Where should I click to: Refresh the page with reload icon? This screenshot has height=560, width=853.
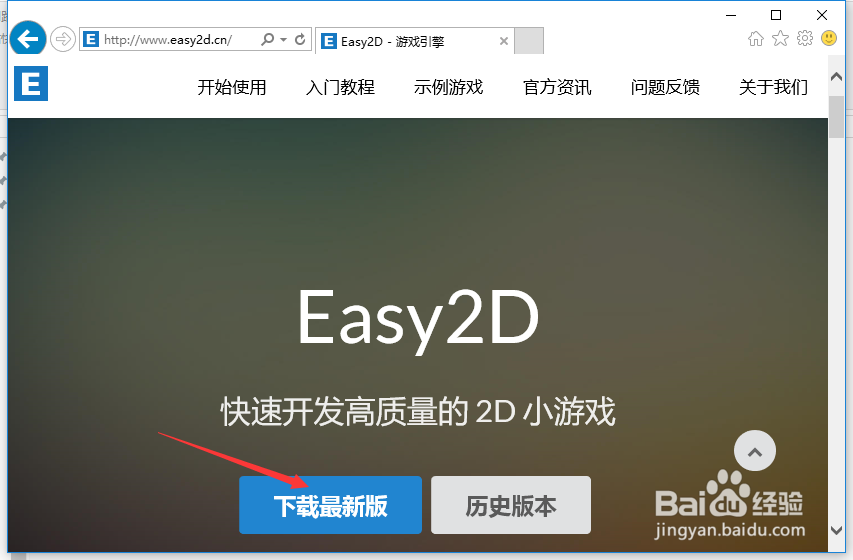coord(300,39)
